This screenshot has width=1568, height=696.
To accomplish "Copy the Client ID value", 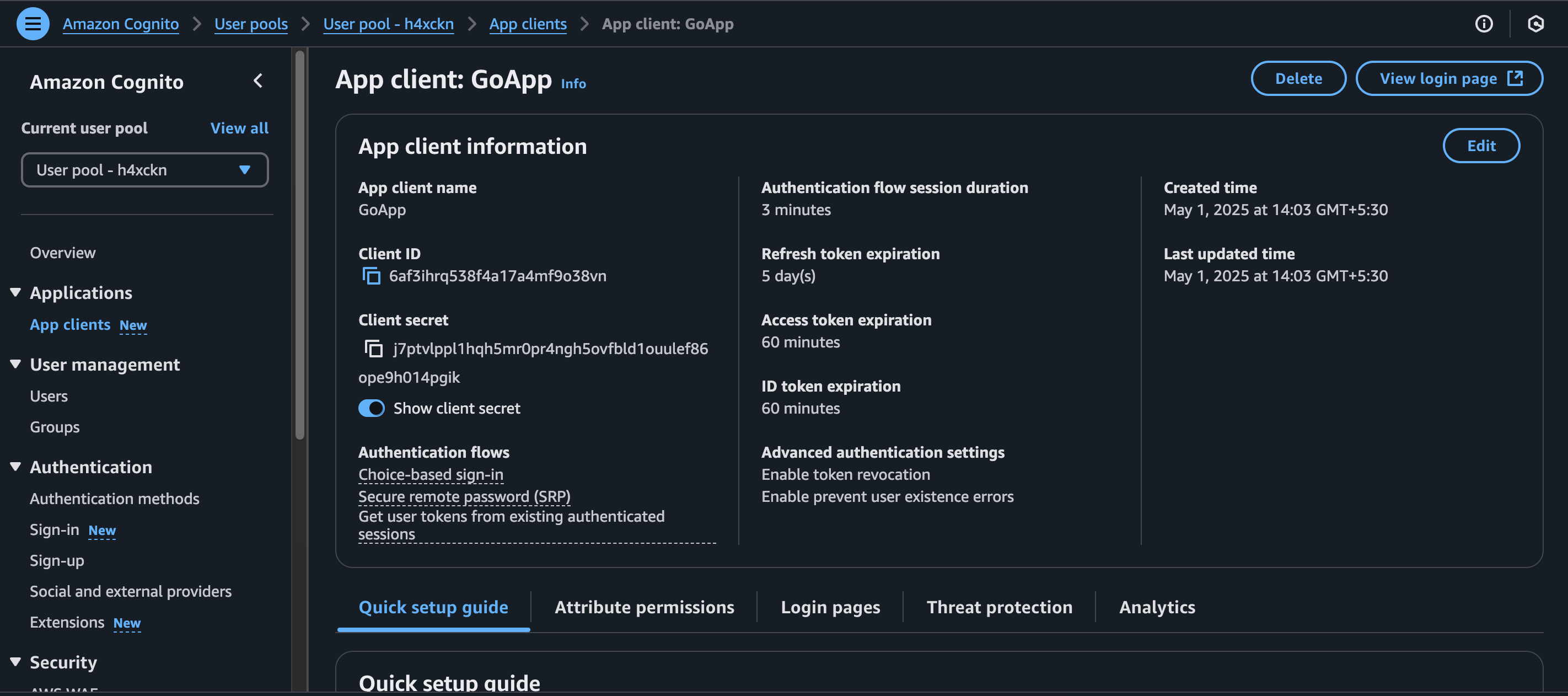I will click(371, 276).
